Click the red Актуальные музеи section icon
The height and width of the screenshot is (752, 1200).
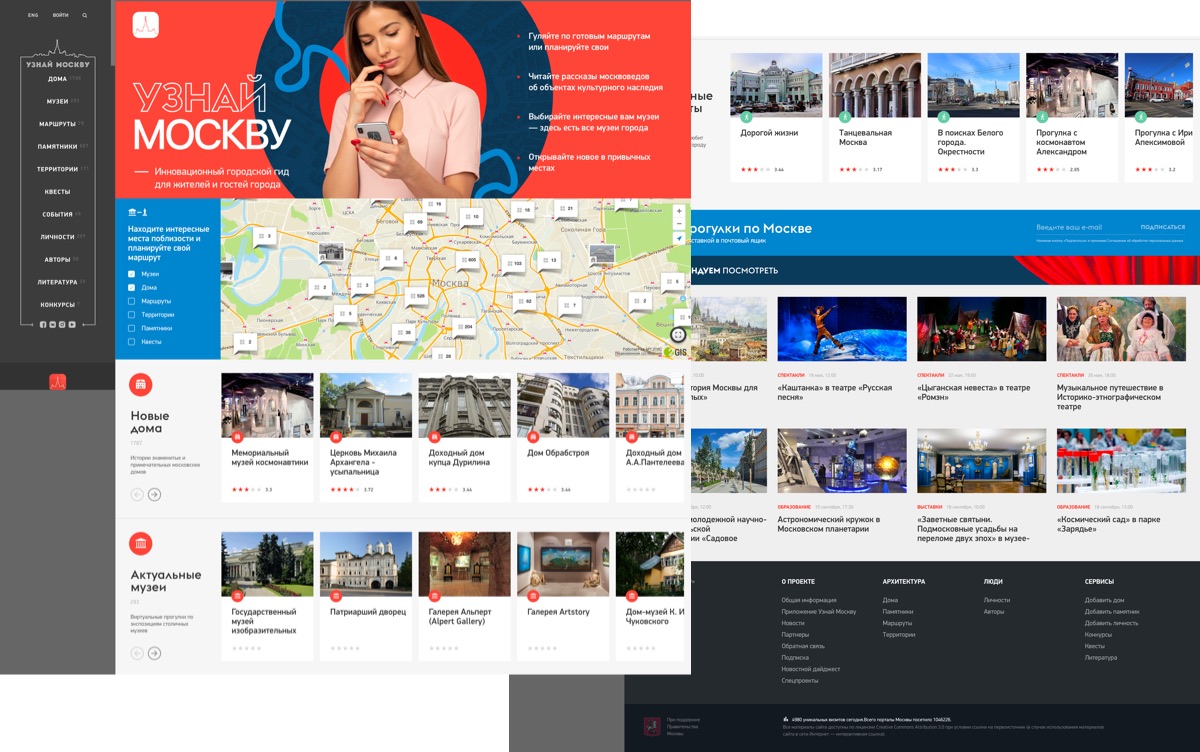click(x=141, y=543)
